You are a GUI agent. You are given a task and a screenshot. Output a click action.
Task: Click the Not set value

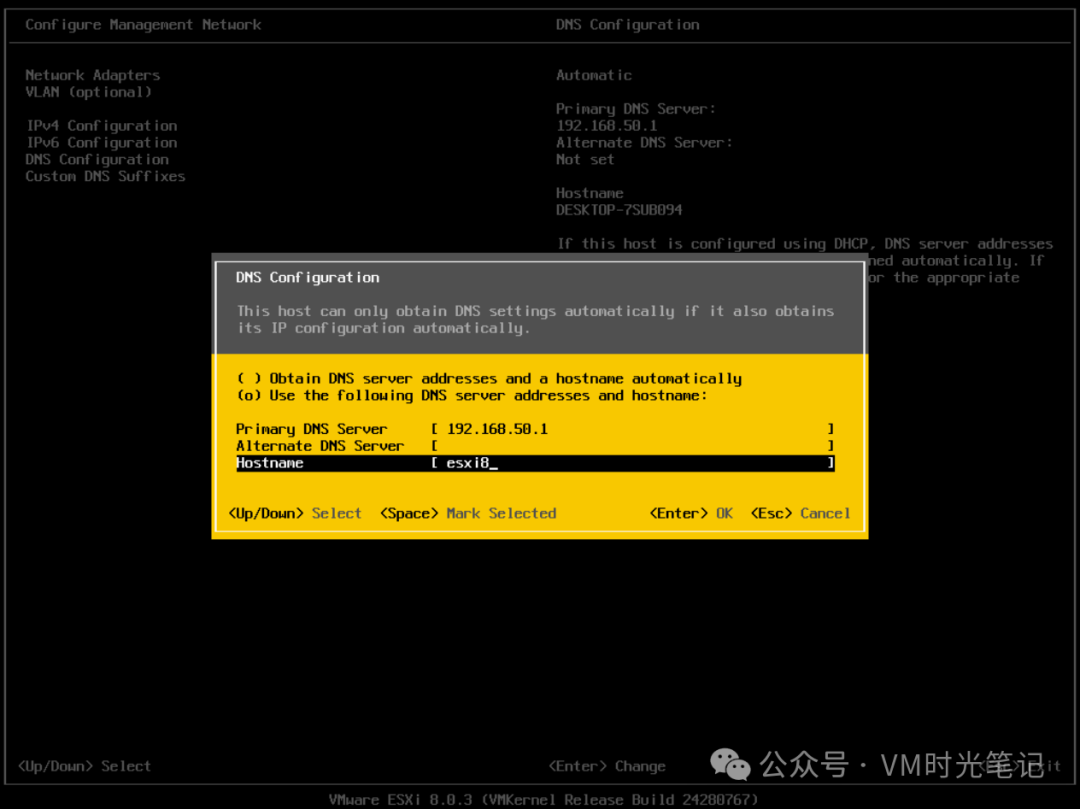pyautogui.click(x=585, y=160)
